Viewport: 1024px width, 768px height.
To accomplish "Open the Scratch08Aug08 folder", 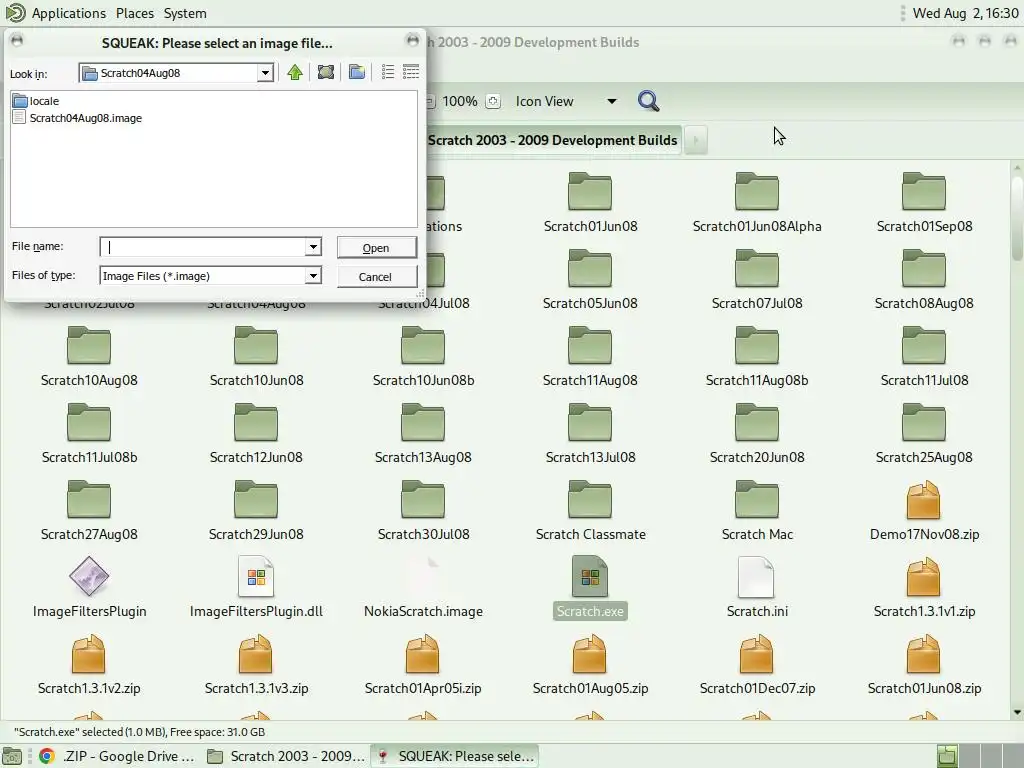I will click(x=924, y=281).
